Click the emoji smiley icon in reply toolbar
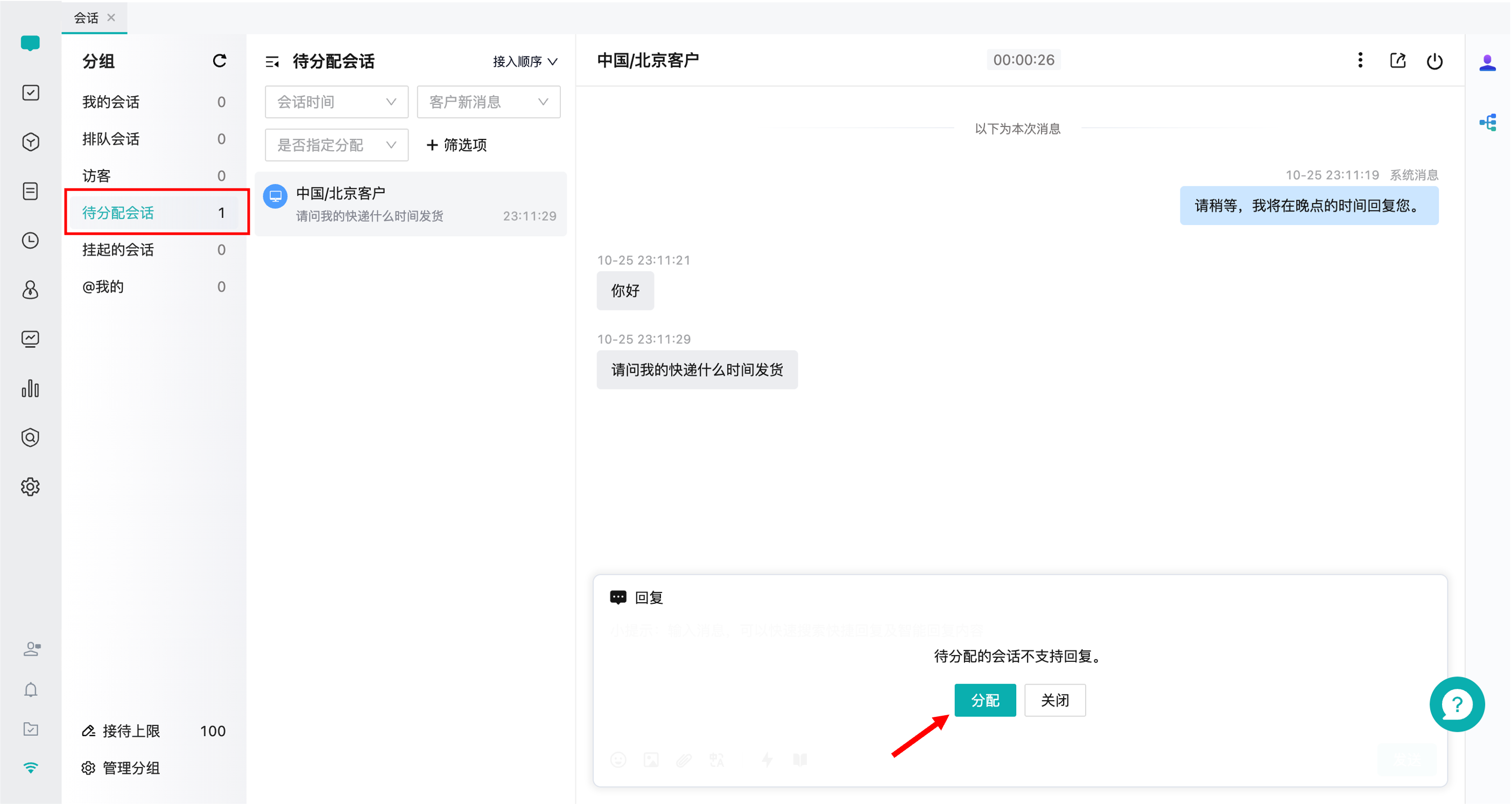The height and width of the screenshot is (804, 1512). coord(618,759)
